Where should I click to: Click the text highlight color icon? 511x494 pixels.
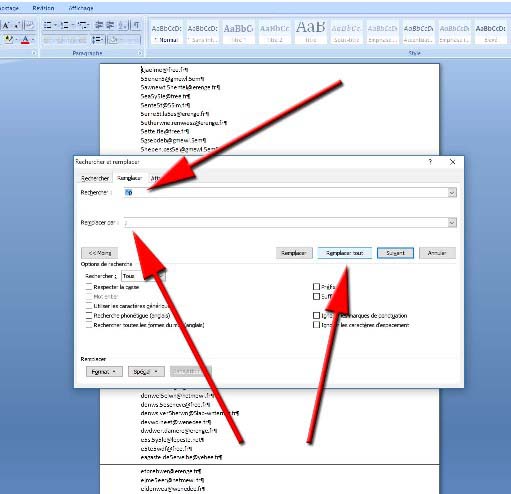tap(10, 40)
